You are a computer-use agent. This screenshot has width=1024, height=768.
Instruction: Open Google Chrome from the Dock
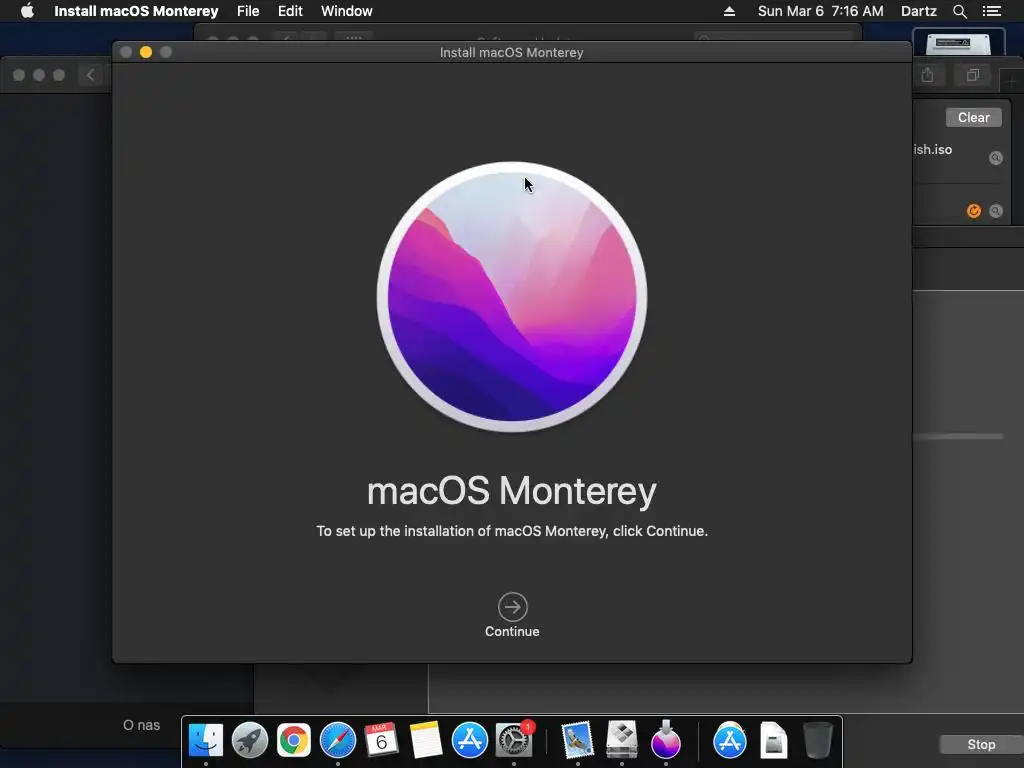(294, 741)
